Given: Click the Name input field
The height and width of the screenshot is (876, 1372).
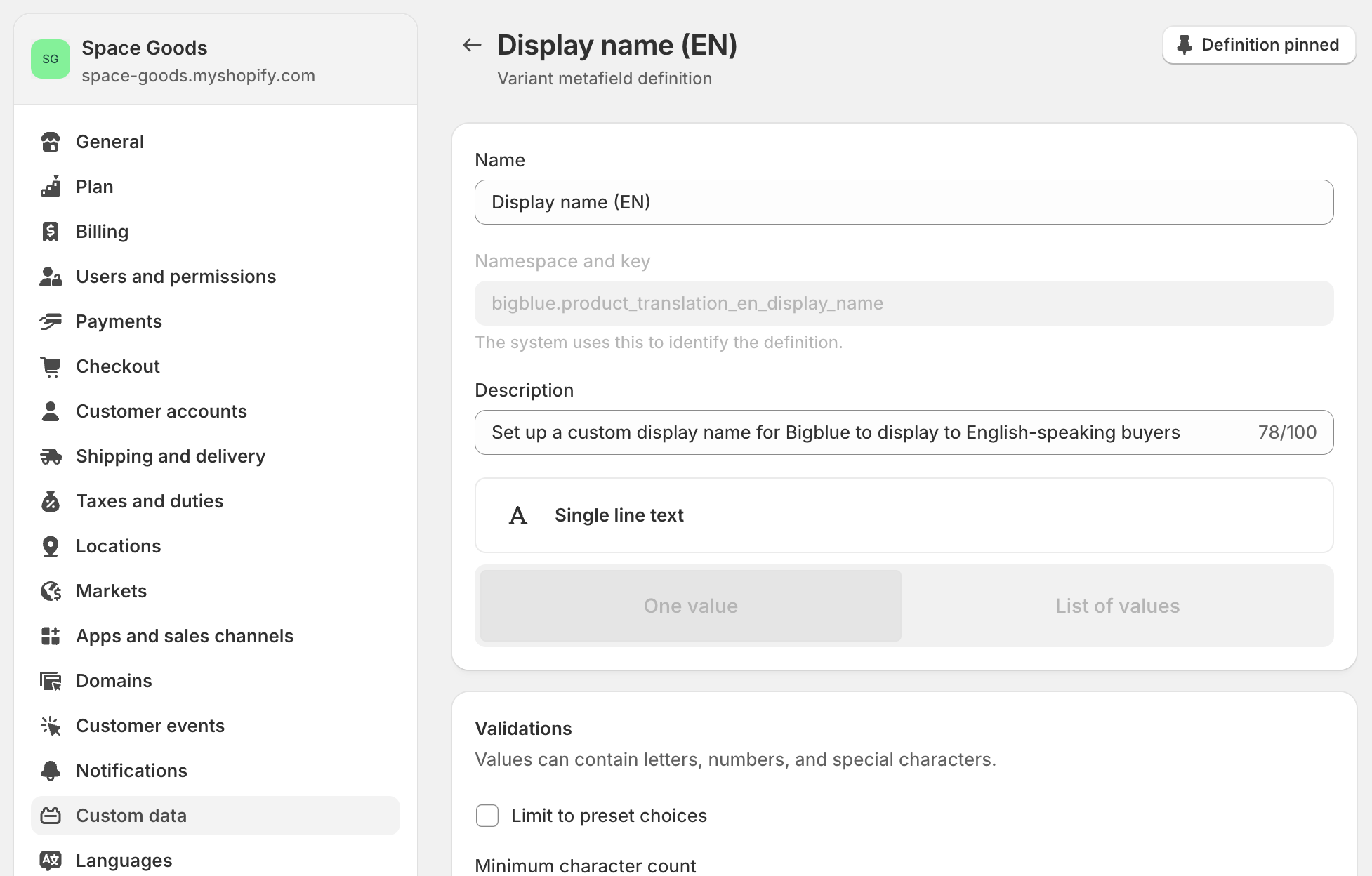Looking at the screenshot, I should pyautogui.click(x=904, y=202).
